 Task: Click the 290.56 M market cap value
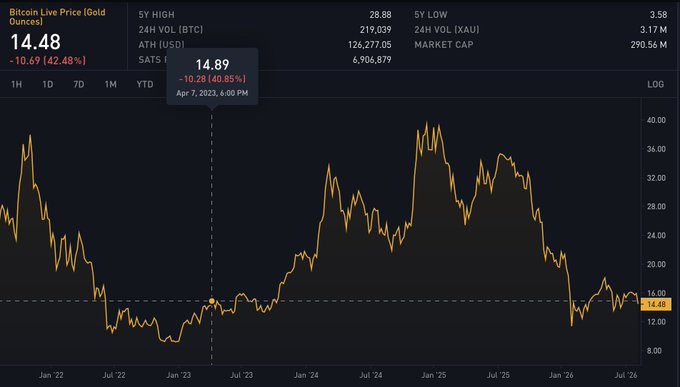point(649,45)
